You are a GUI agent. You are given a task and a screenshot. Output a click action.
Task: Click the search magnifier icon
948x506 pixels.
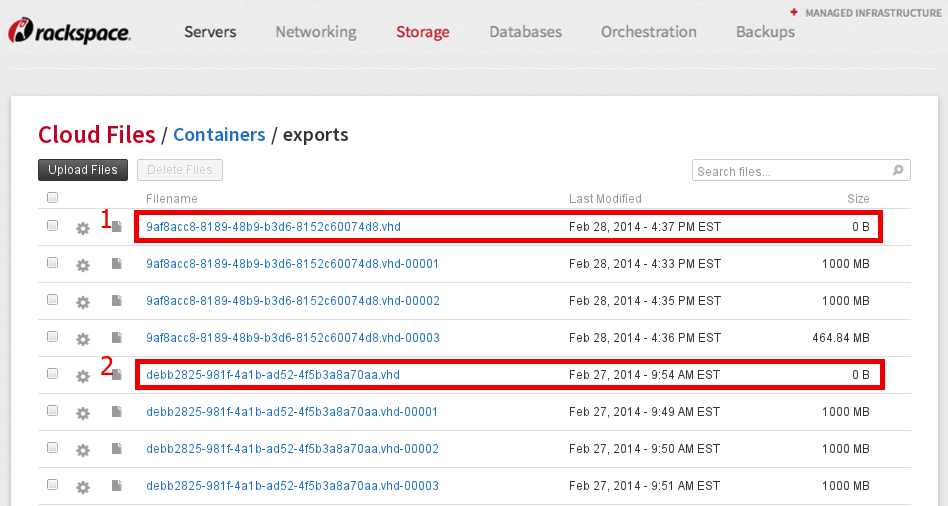coord(898,170)
